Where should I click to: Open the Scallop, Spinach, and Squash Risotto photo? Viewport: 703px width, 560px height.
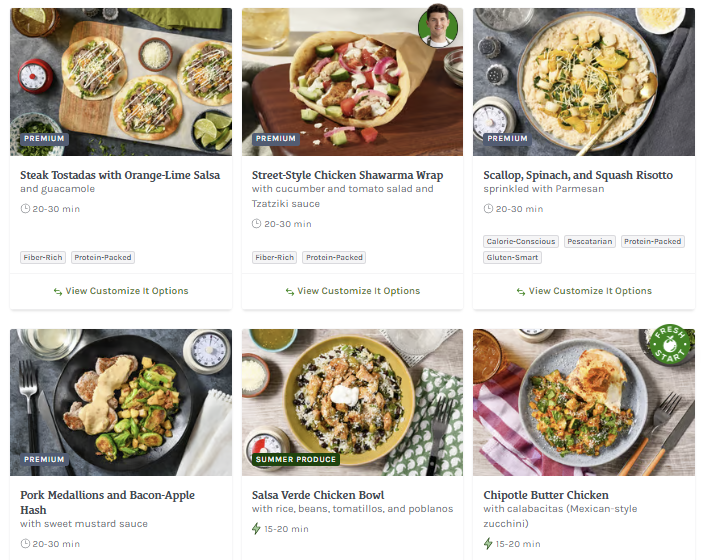pos(584,82)
